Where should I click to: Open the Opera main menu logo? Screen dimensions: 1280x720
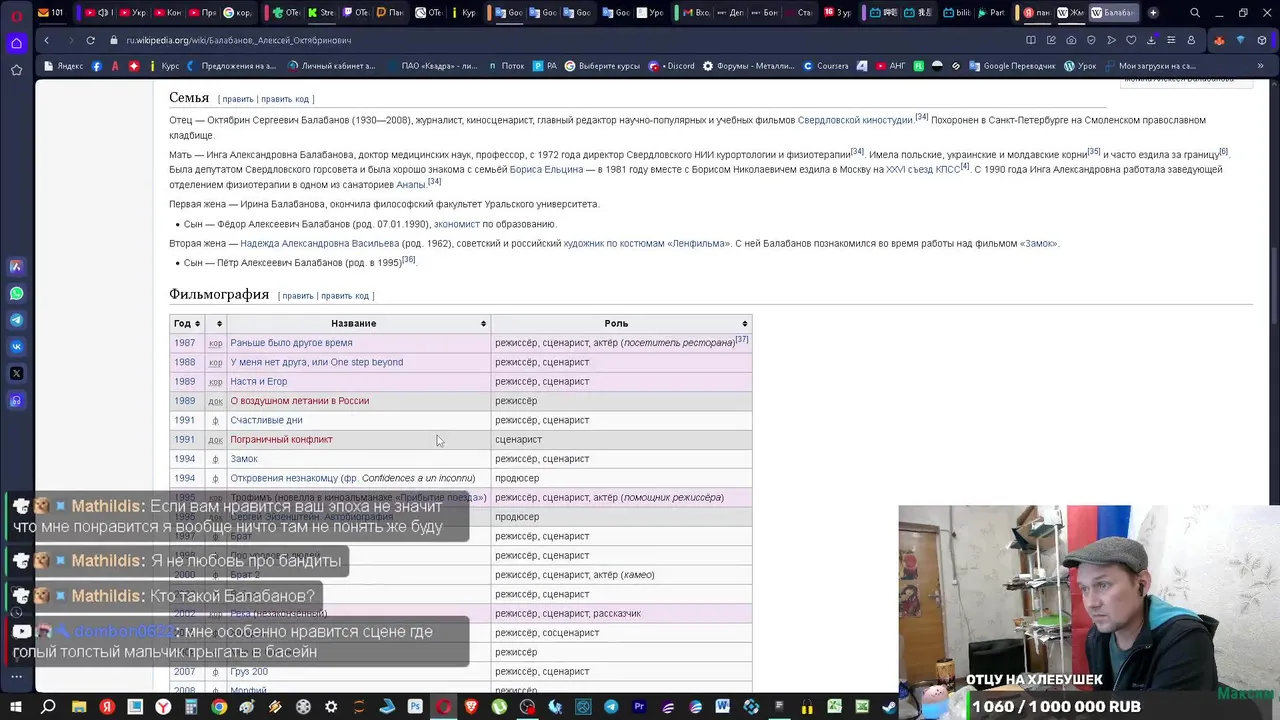point(16,15)
